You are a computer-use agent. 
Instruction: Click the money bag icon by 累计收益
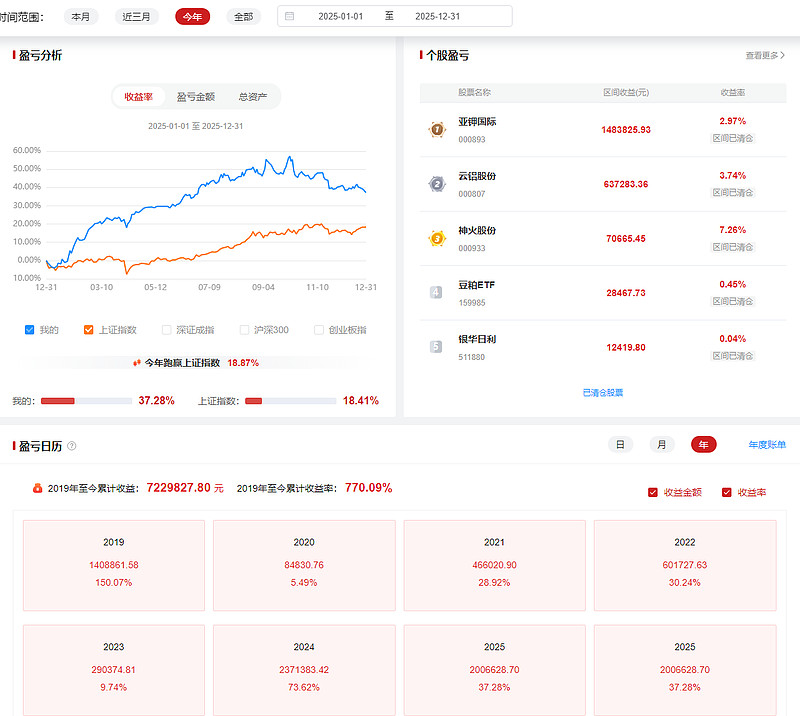(x=38, y=489)
